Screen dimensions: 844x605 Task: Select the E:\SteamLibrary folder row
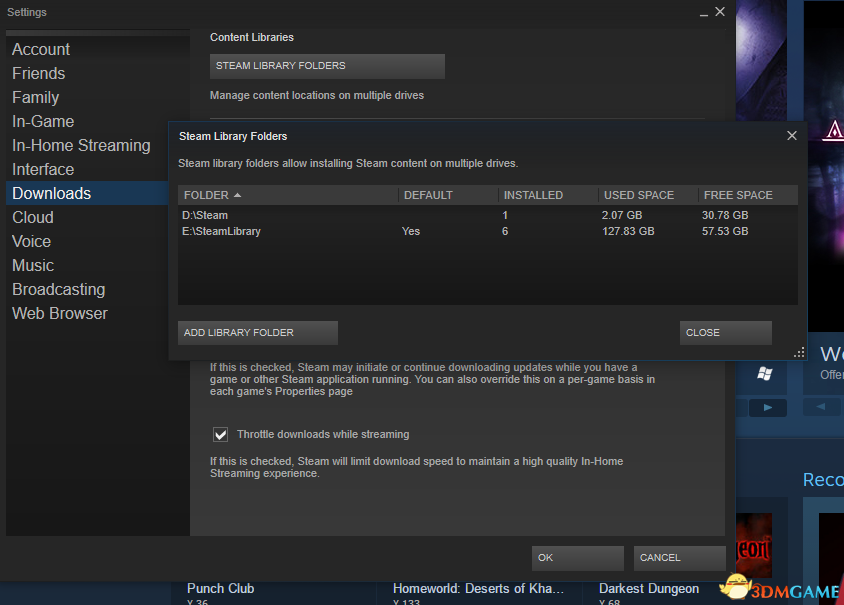[x=488, y=231]
